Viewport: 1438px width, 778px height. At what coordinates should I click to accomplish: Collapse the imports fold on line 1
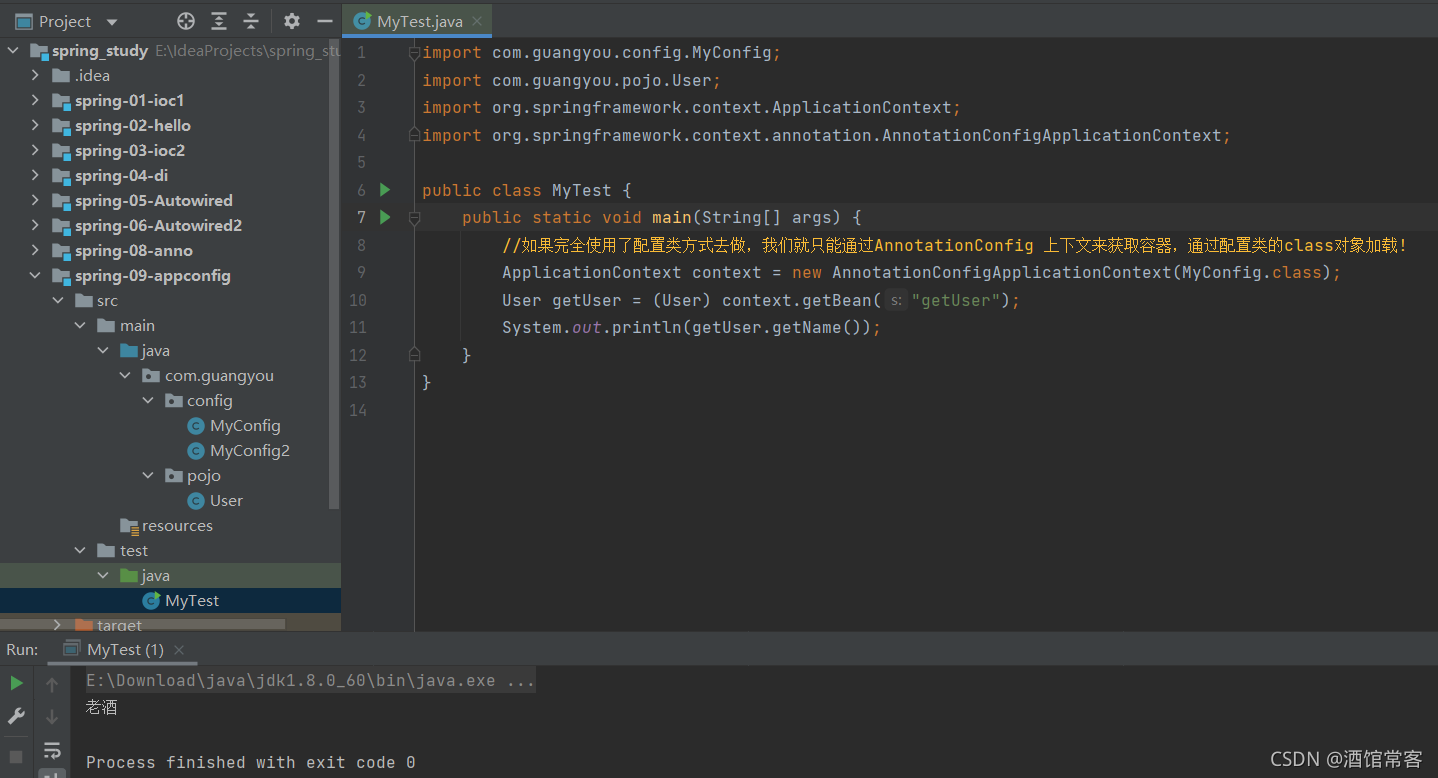coord(414,52)
